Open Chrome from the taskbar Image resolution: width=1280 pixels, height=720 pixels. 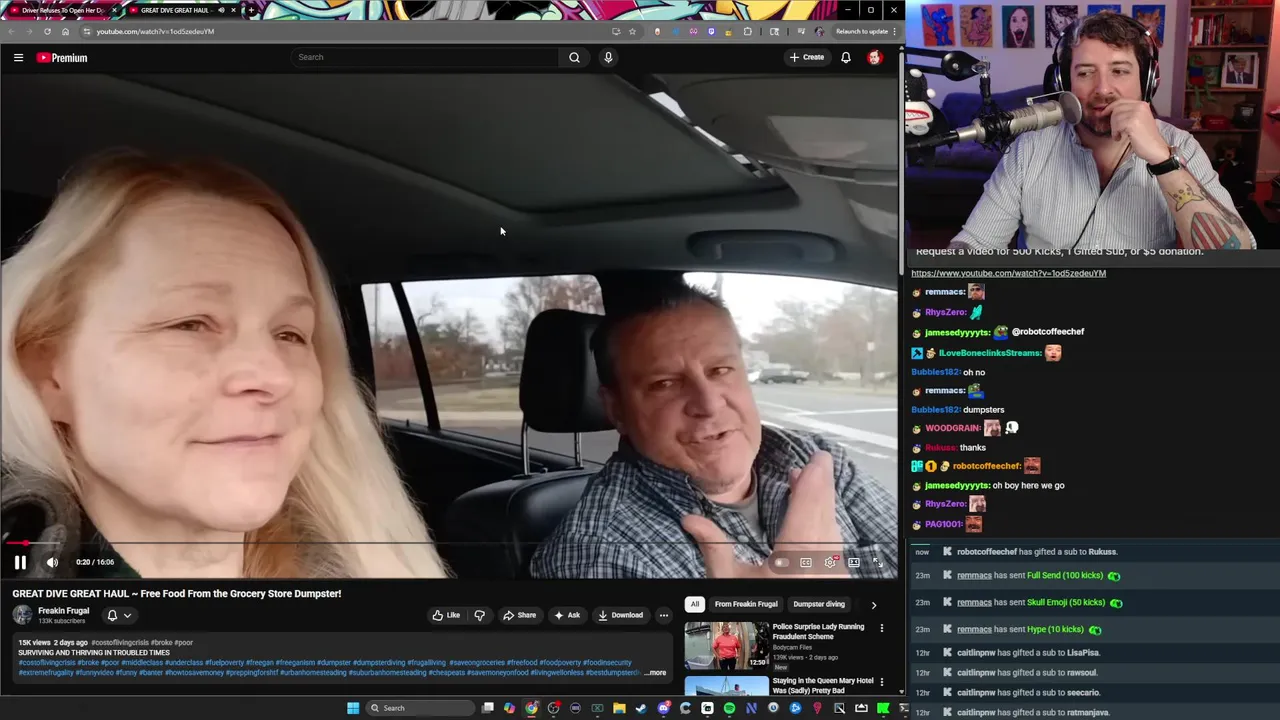click(x=531, y=708)
